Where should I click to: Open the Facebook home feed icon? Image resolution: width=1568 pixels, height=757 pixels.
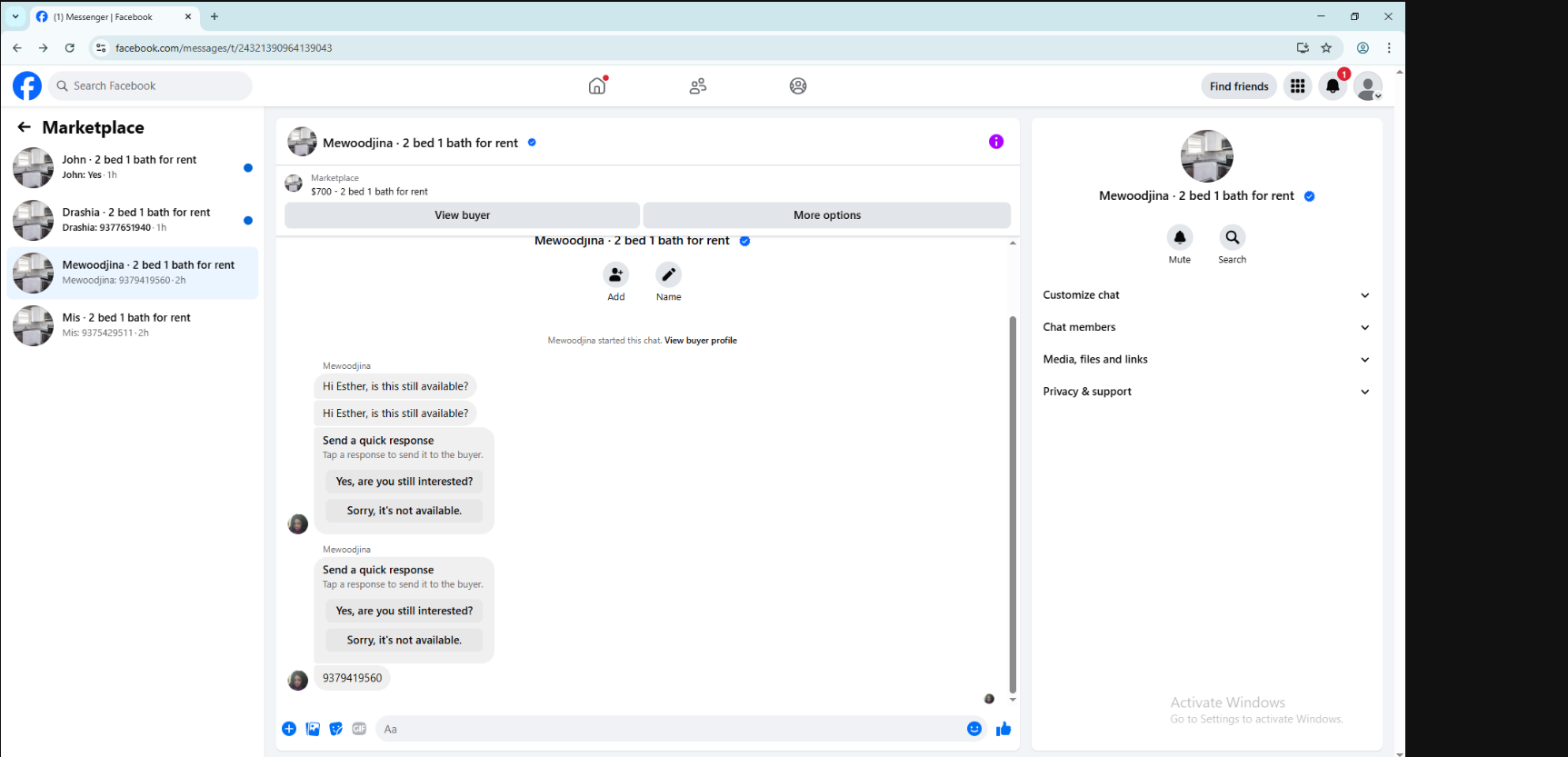point(597,85)
